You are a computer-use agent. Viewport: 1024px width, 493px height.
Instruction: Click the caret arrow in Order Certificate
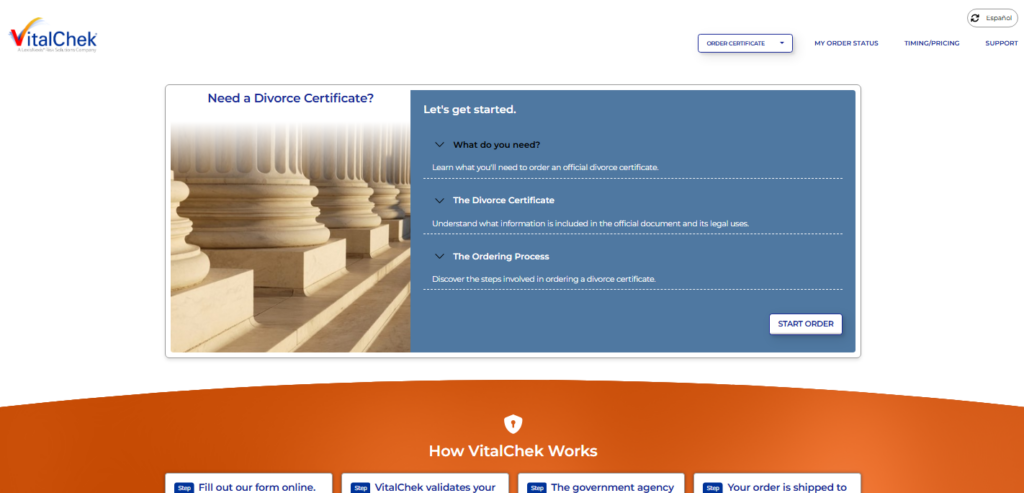point(781,43)
